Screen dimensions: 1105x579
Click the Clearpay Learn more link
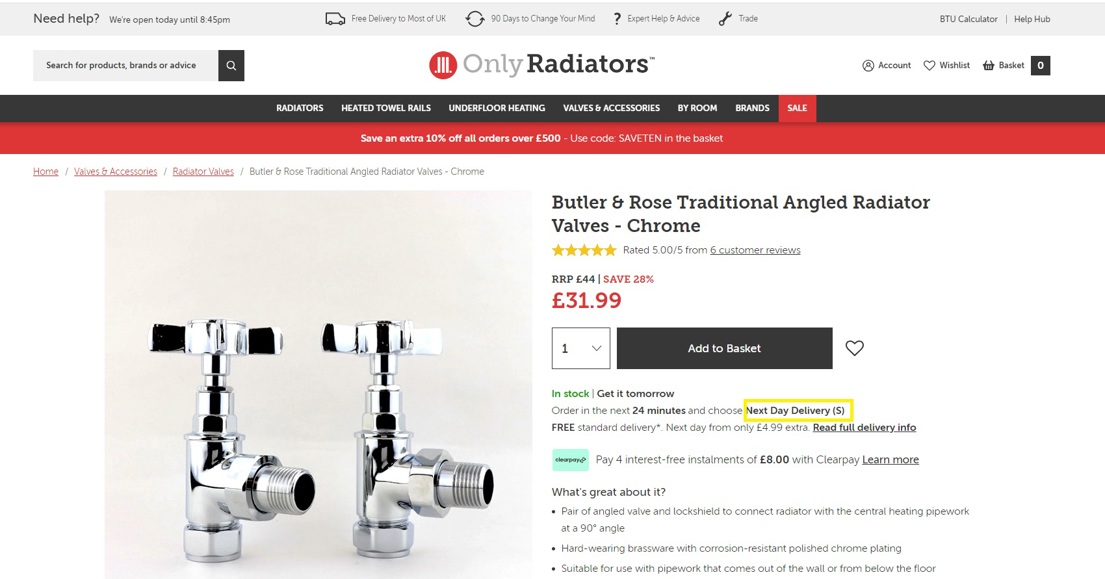click(x=890, y=460)
